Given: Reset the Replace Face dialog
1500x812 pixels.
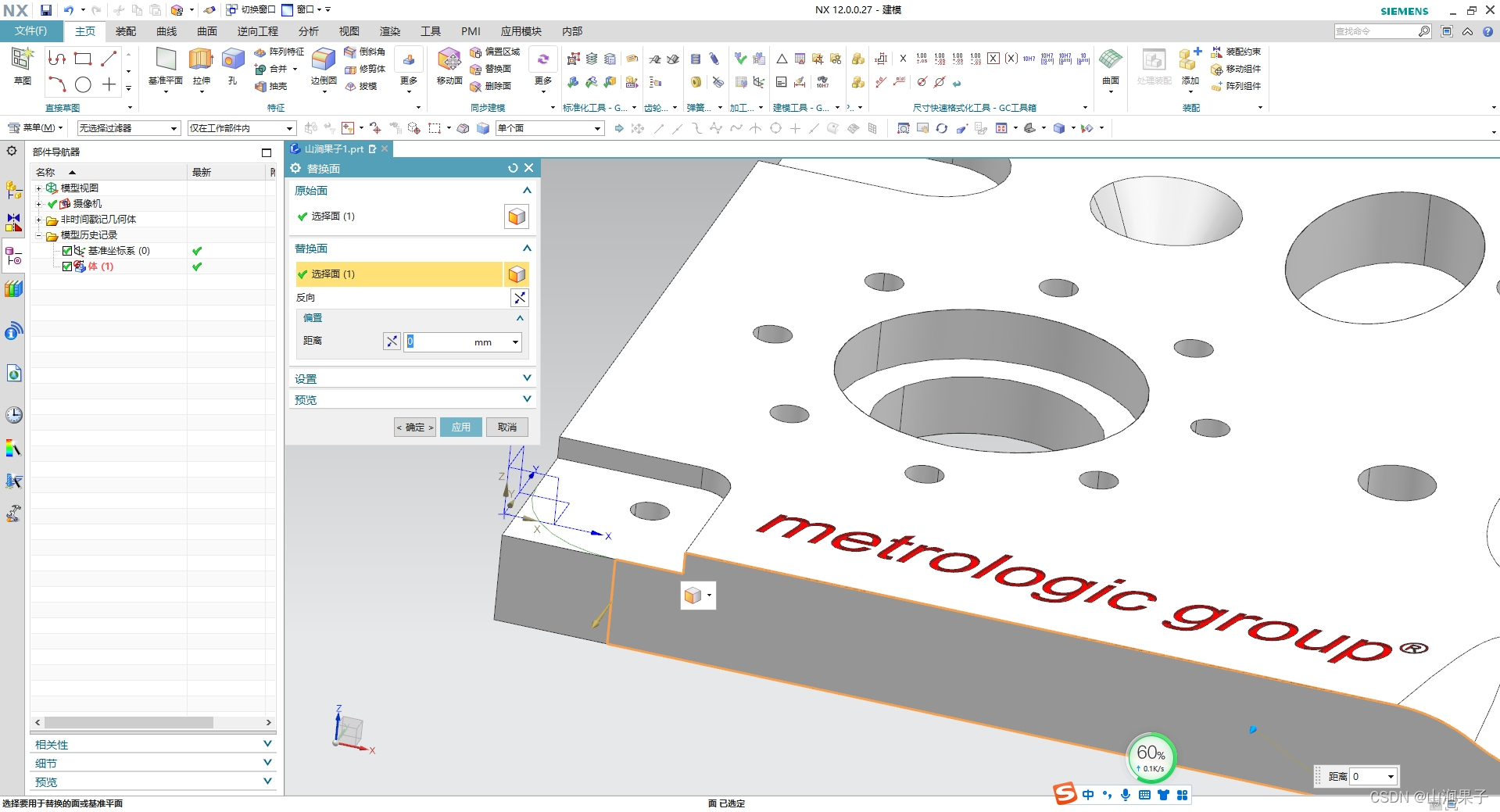Looking at the screenshot, I should (513, 168).
